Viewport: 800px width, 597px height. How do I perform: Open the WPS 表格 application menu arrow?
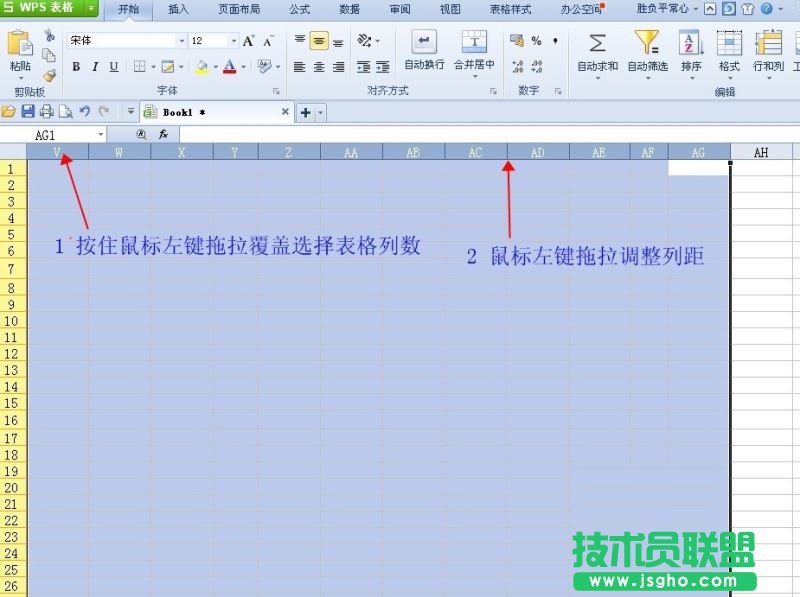90,8
